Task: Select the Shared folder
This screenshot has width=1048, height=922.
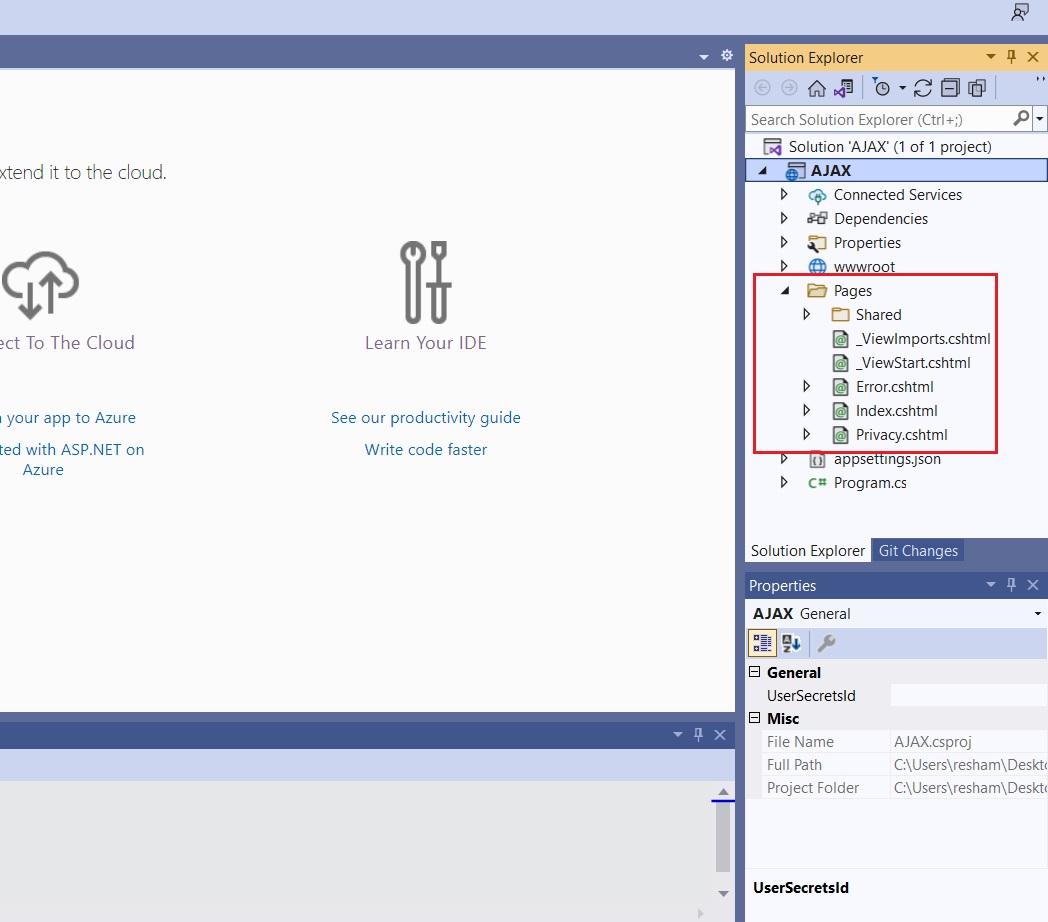Action: (x=878, y=315)
